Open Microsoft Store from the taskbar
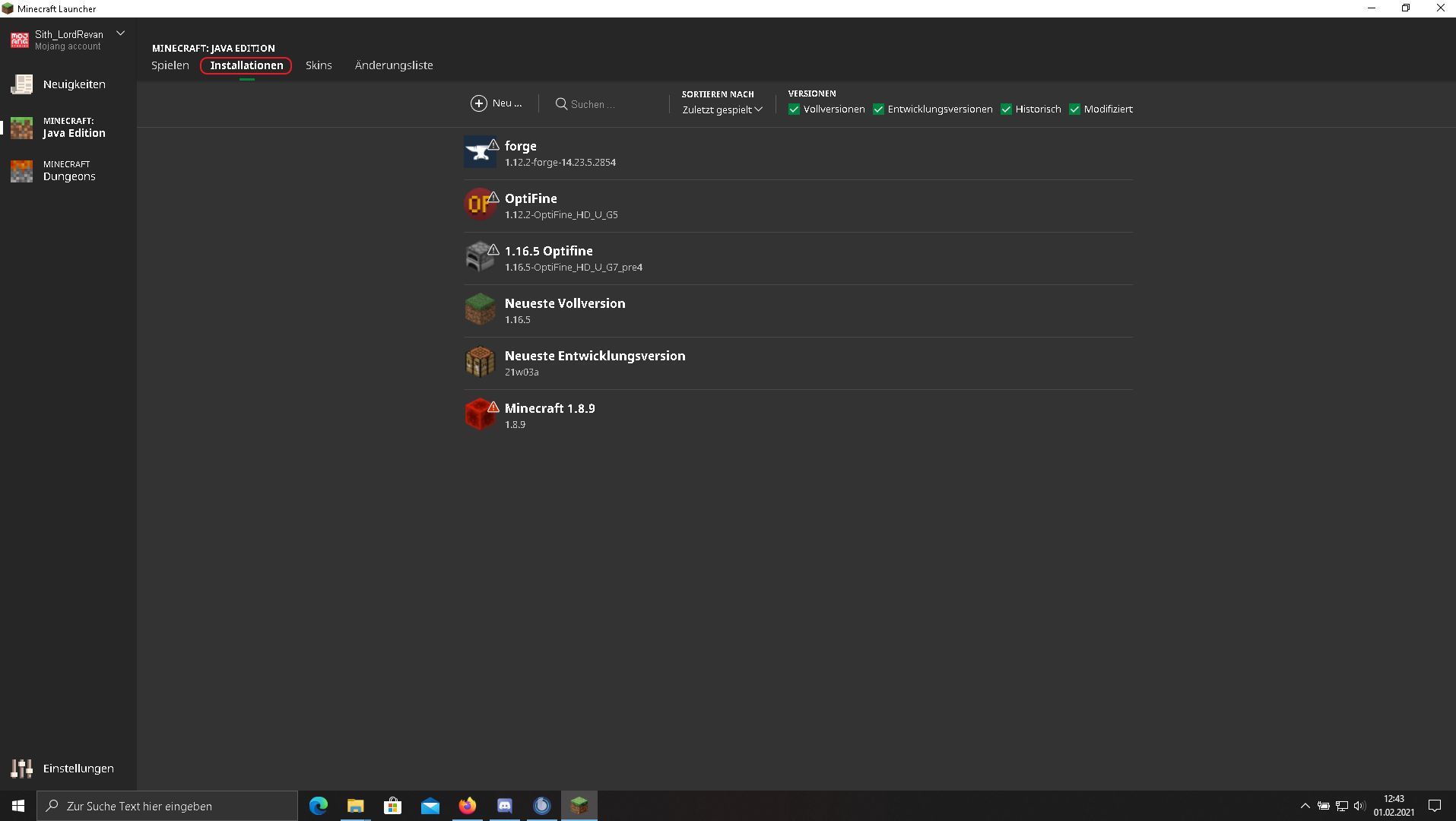1456x821 pixels. tap(393, 806)
